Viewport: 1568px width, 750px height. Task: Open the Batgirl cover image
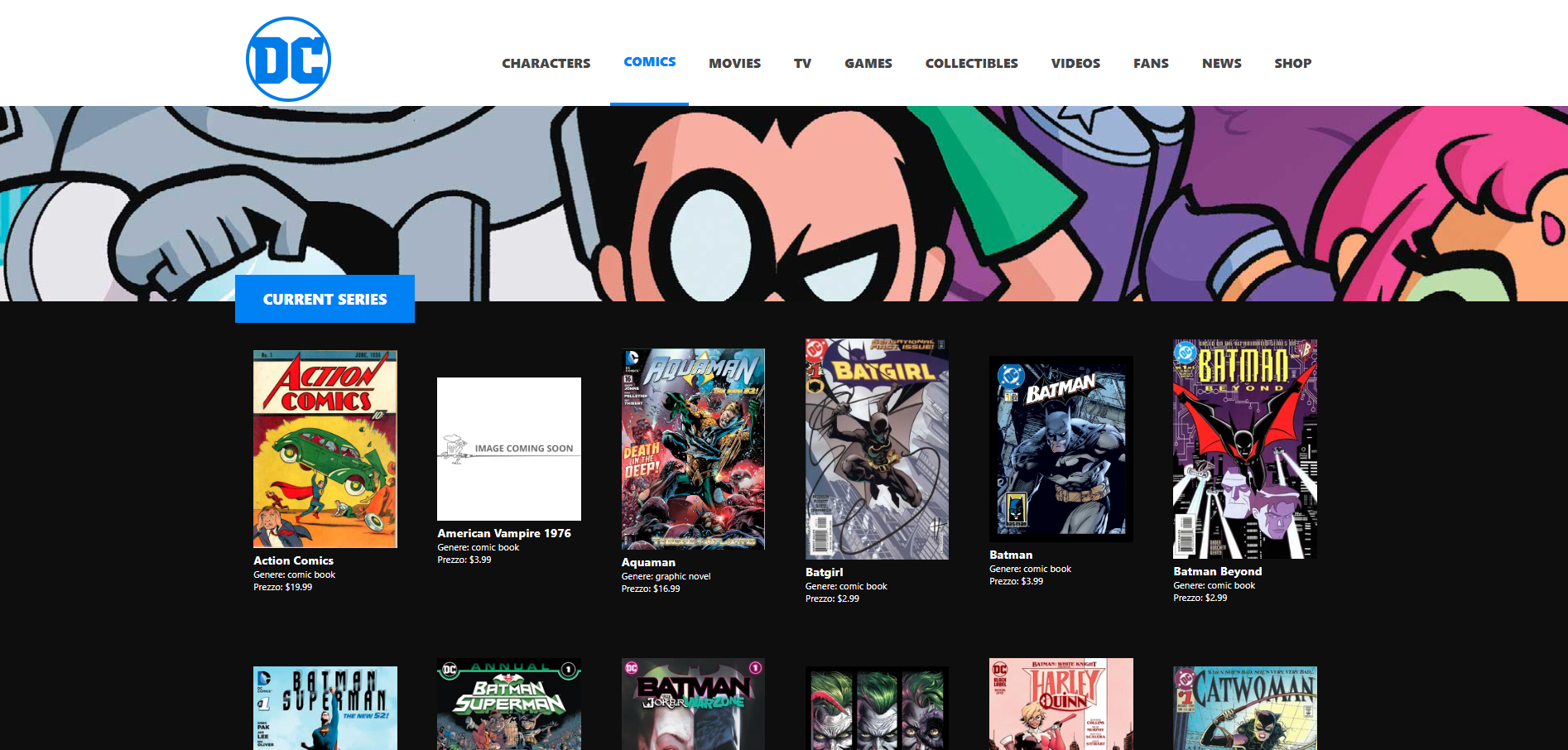(x=877, y=449)
